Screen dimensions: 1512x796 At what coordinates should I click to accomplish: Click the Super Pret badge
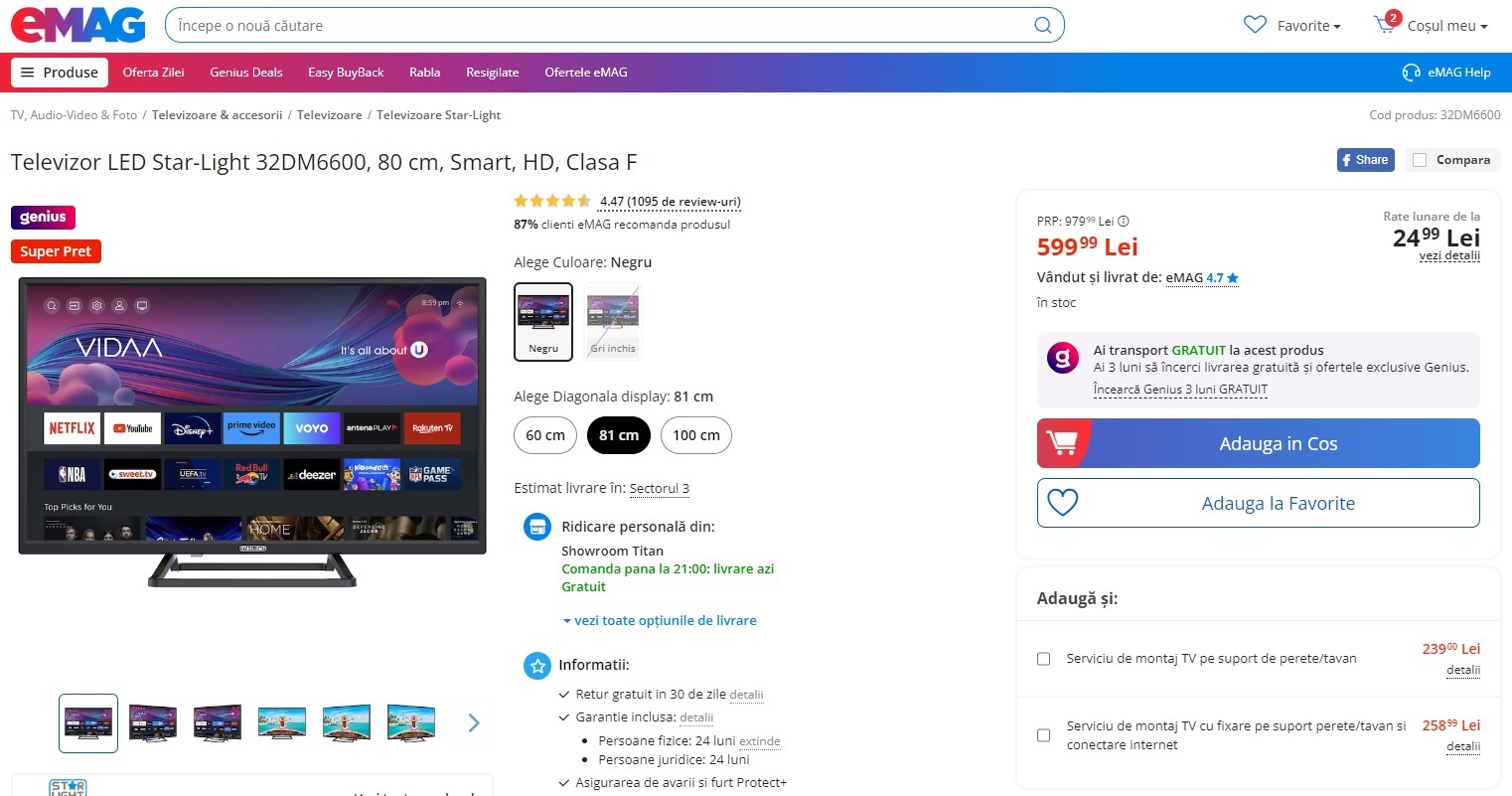[x=56, y=251]
